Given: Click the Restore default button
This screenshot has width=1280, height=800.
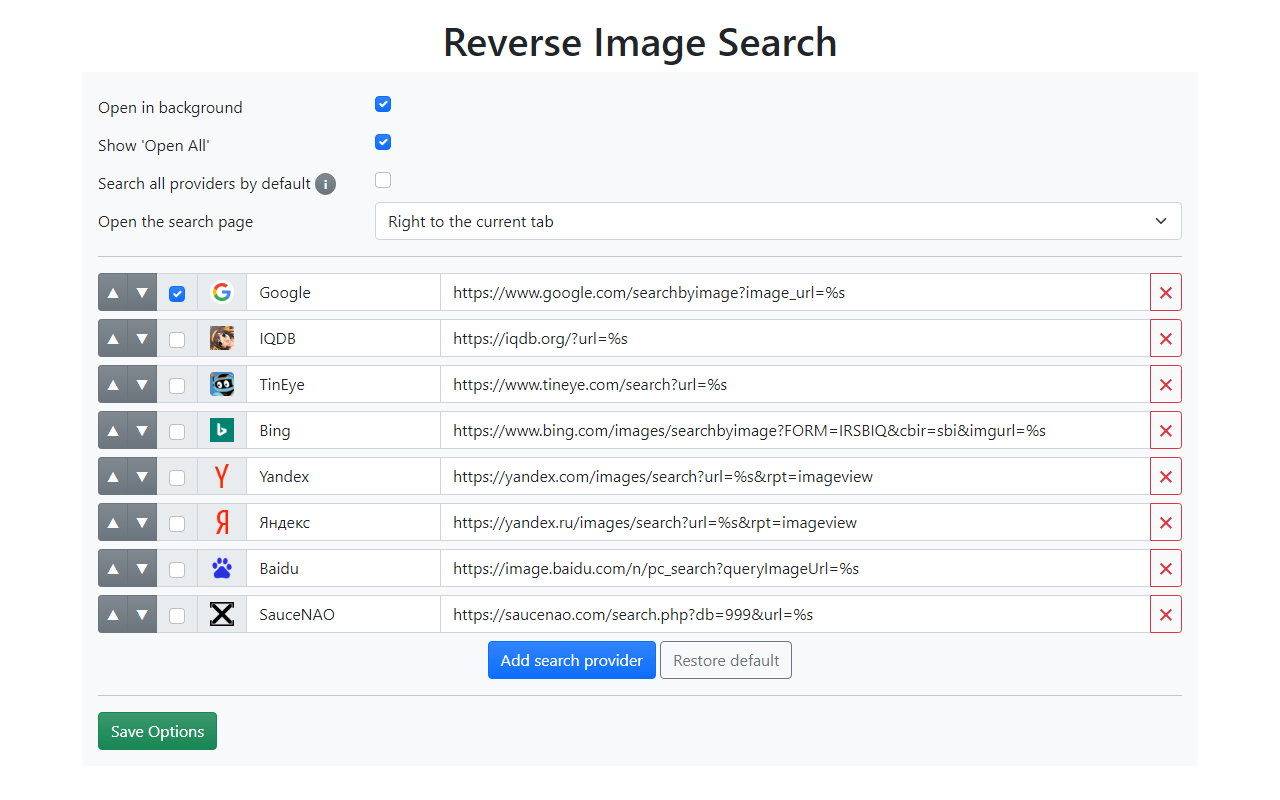Looking at the screenshot, I should 725,660.
